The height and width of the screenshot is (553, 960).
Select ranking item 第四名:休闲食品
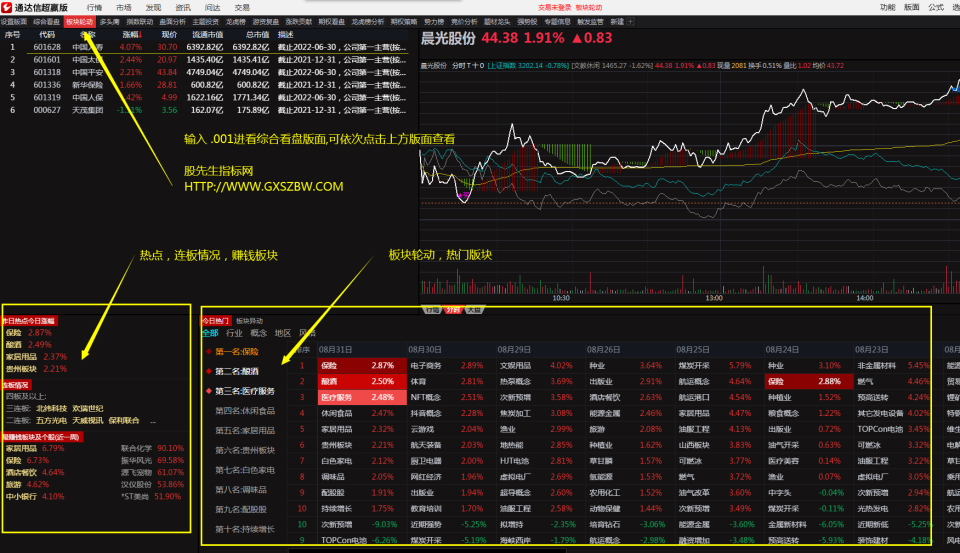tap(245, 410)
